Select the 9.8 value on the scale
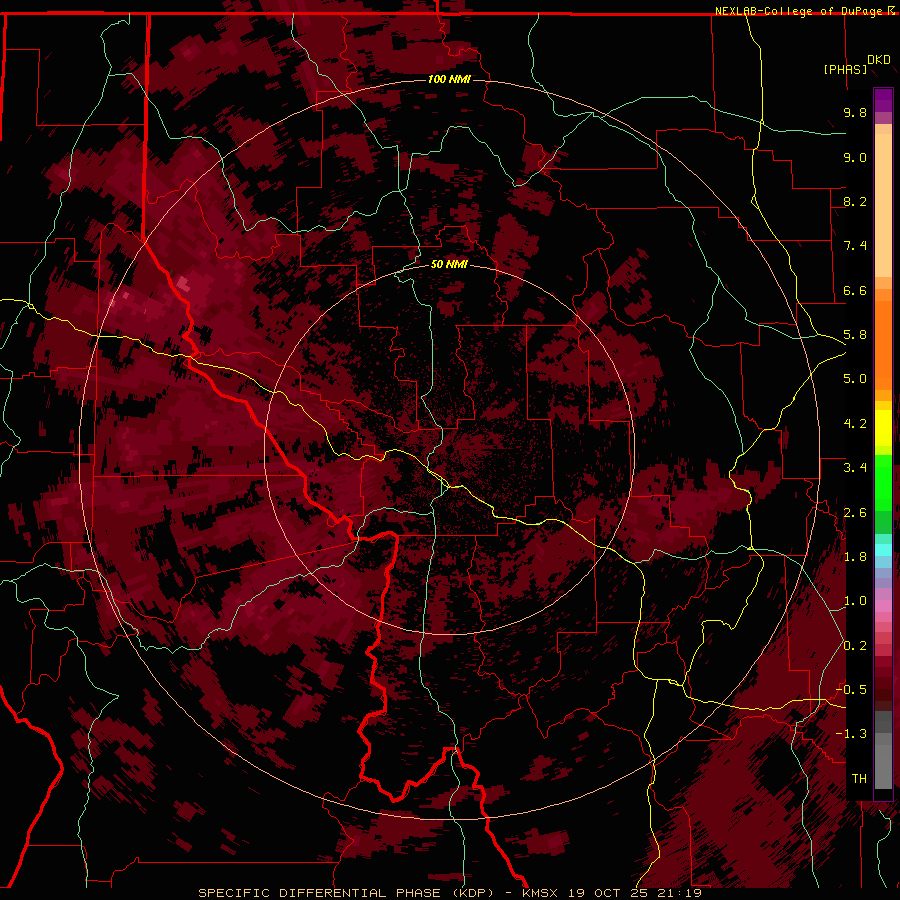 (x=855, y=112)
